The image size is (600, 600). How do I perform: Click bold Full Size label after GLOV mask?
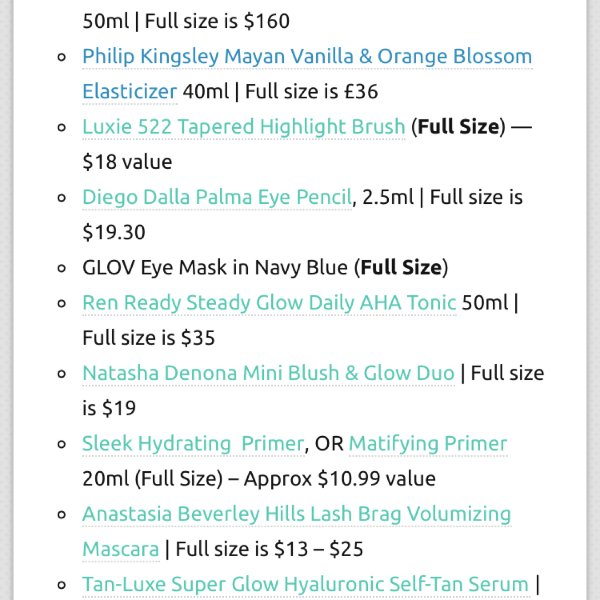click(401, 267)
